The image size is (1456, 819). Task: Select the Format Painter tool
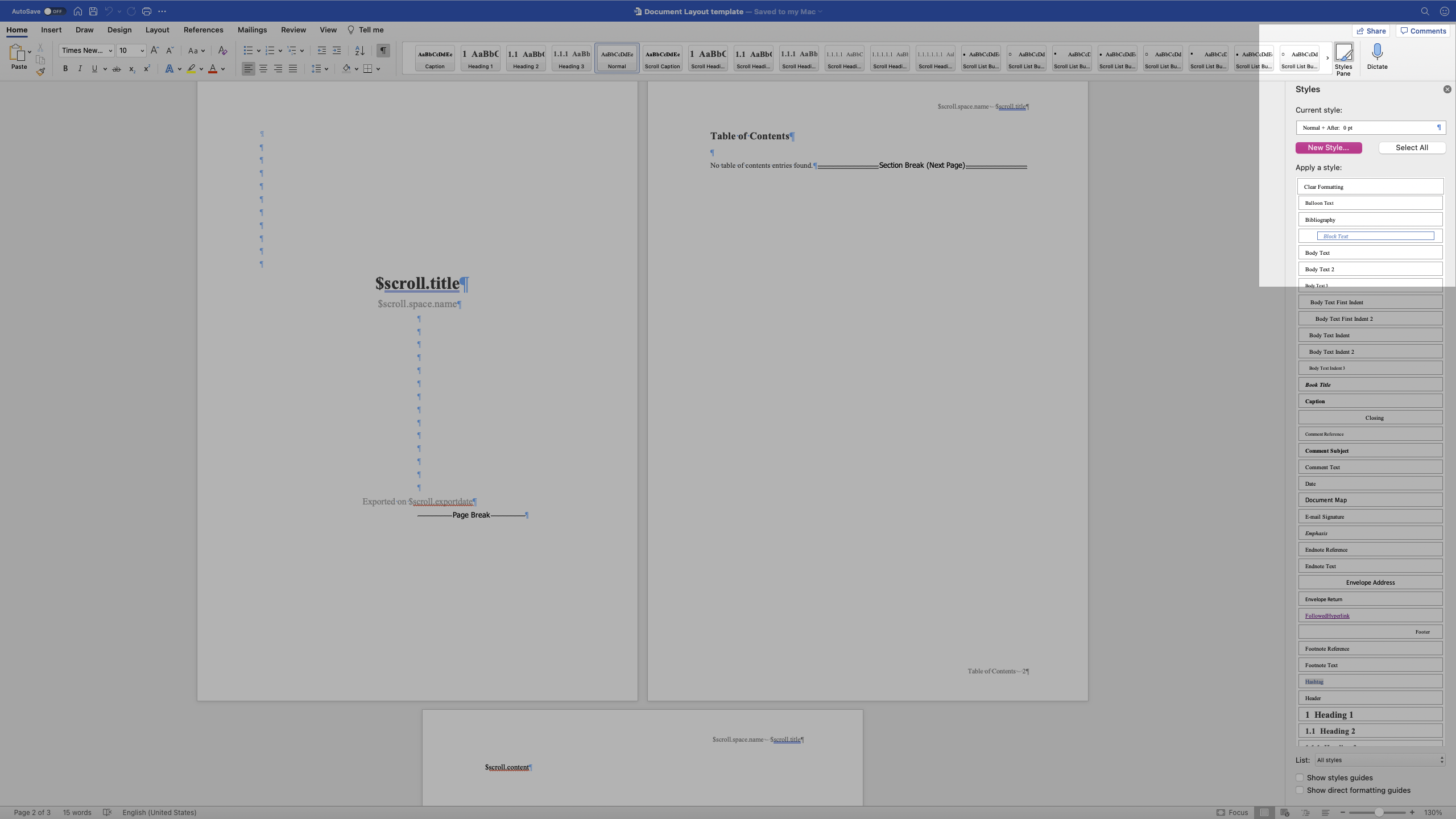[40, 72]
